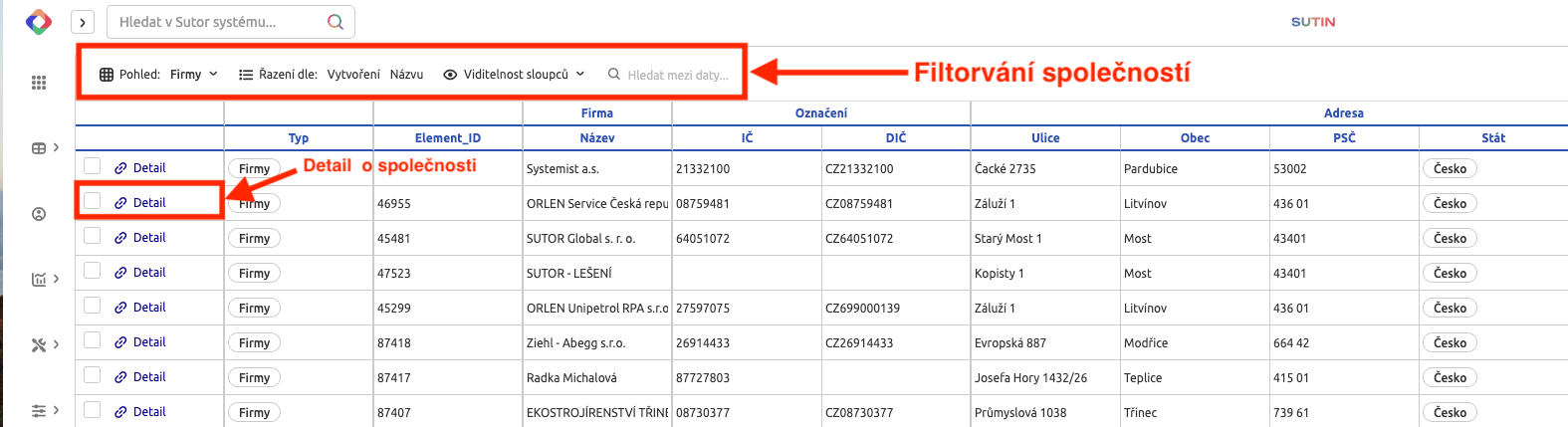The height and width of the screenshot is (427, 1568).
Task: Check the Radka Michalová row checkbox
Action: click(93, 375)
